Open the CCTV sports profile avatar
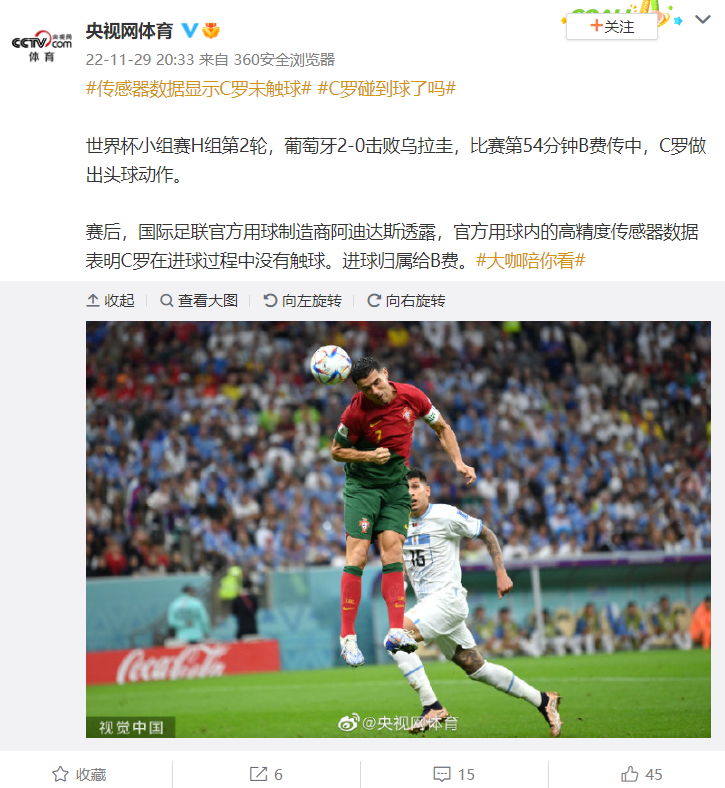 (42, 45)
